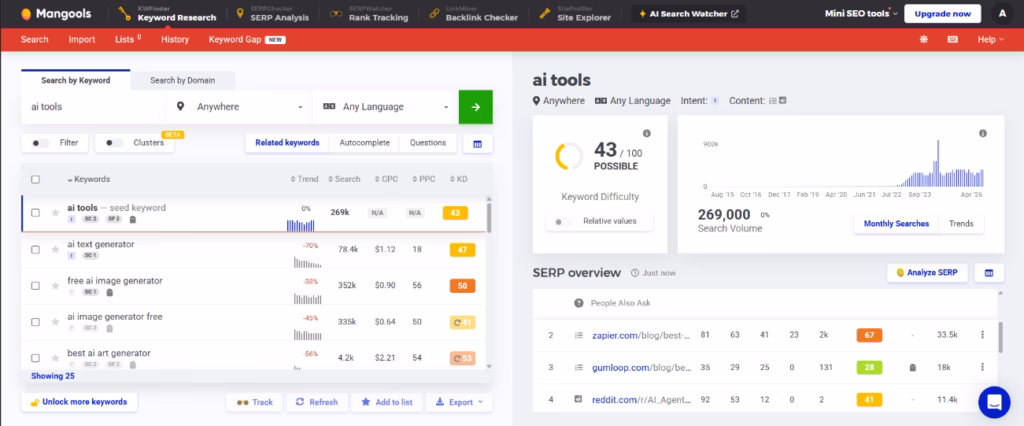Click the People Also Ask question icon
Viewport: 1024px width, 426px height.
tap(579, 303)
